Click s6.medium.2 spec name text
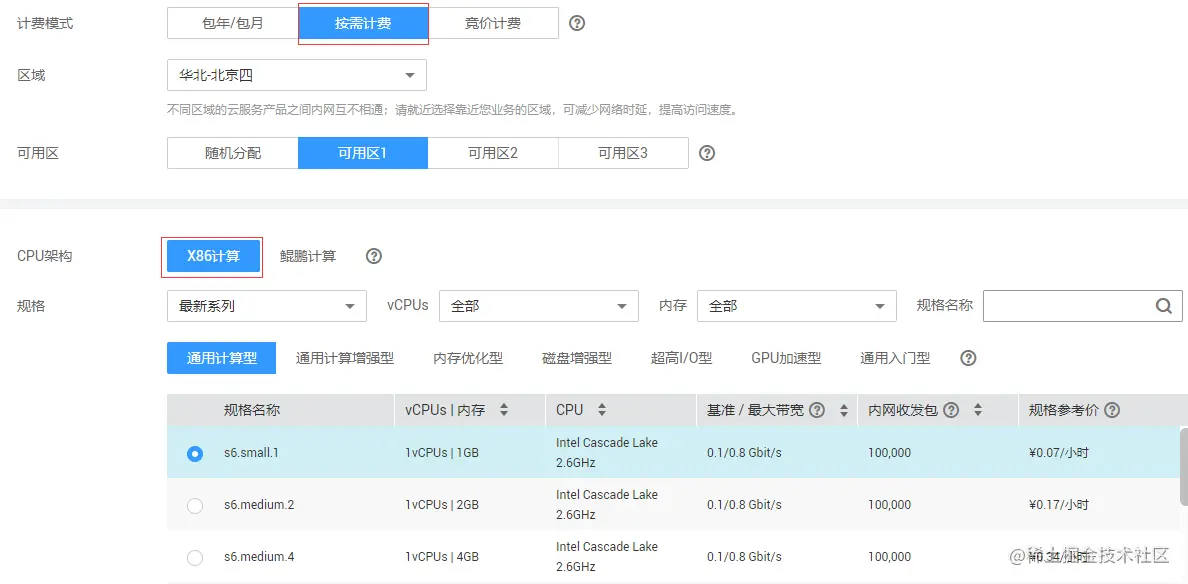Image resolution: width=1188 pixels, height=584 pixels. click(259, 504)
